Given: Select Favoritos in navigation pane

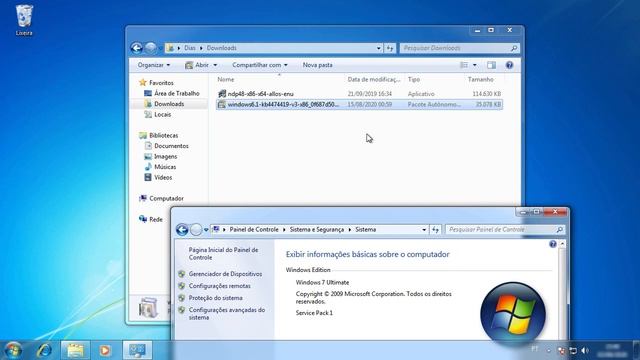Looking at the screenshot, I should coord(157,82).
